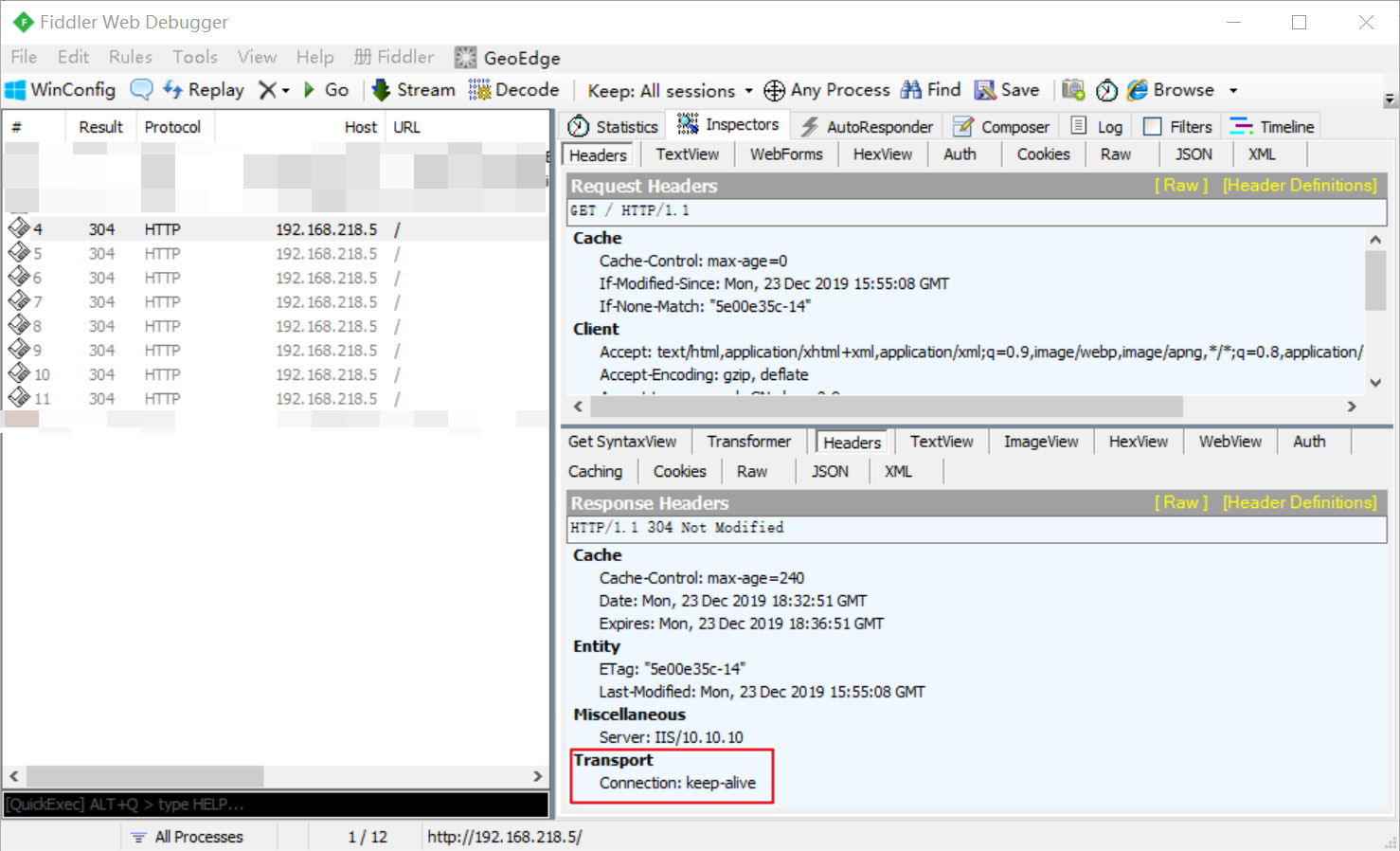Sort sessions by Result column

[x=100, y=127]
